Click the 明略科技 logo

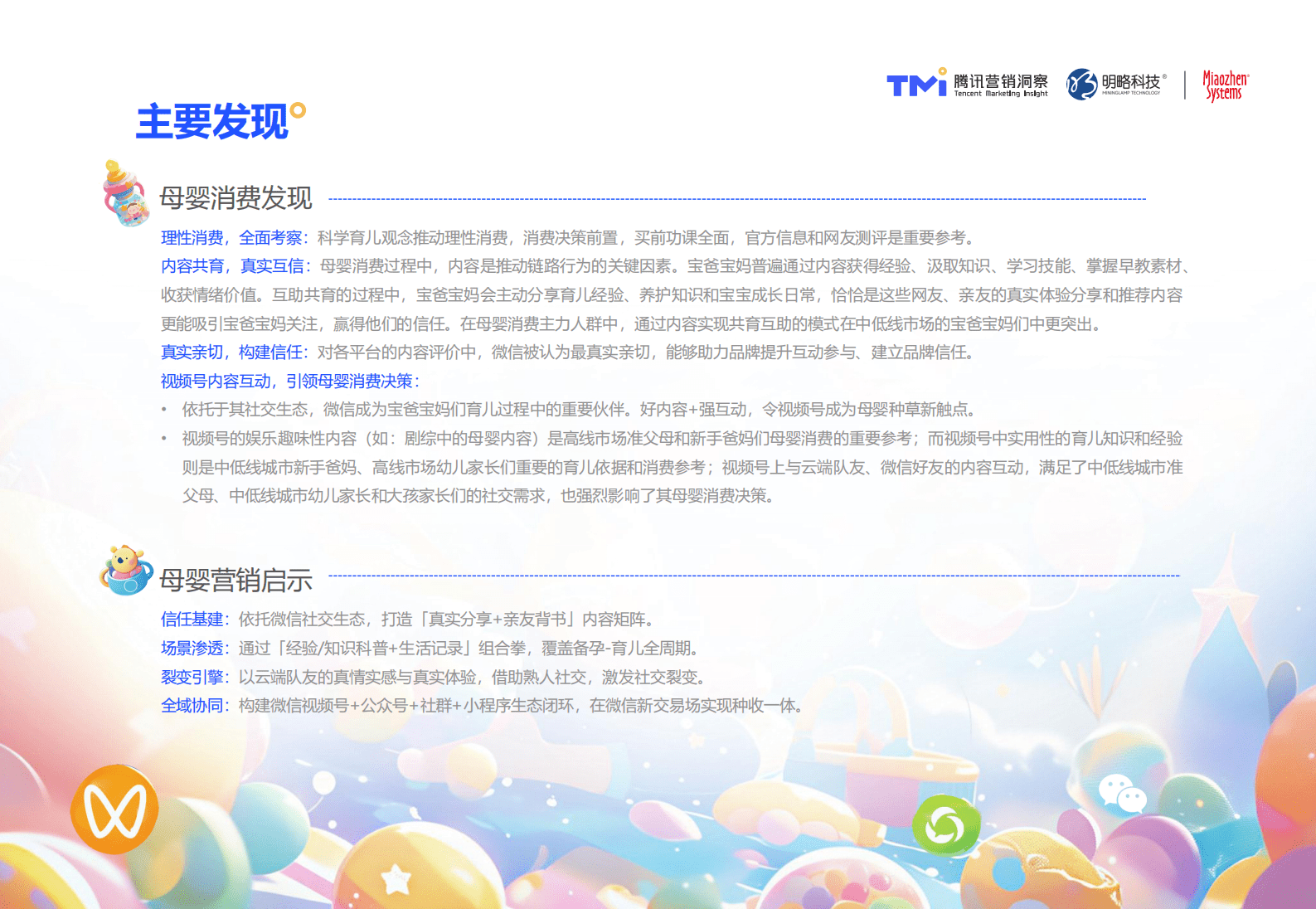(1116, 84)
